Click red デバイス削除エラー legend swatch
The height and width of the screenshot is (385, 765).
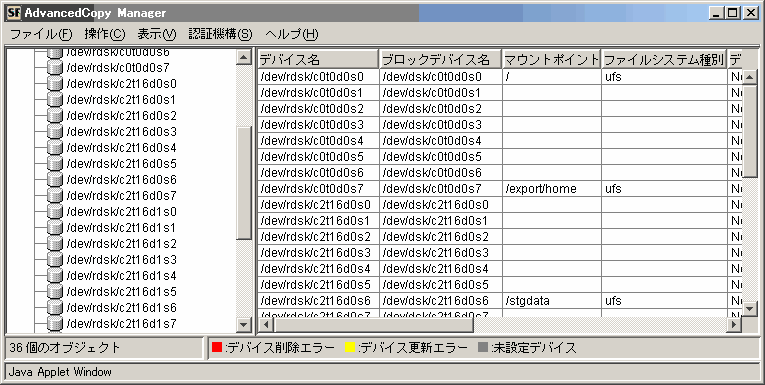pyautogui.click(x=217, y=347)
